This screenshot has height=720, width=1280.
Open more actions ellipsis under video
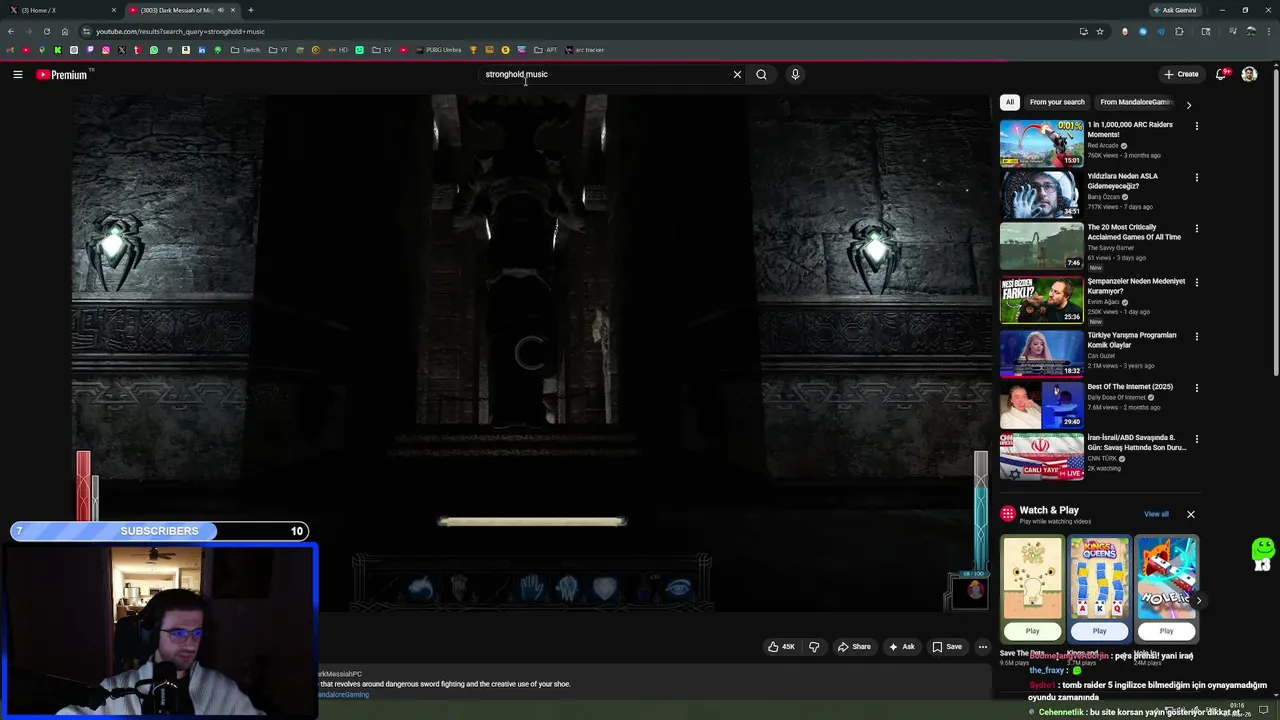[983, 647]
